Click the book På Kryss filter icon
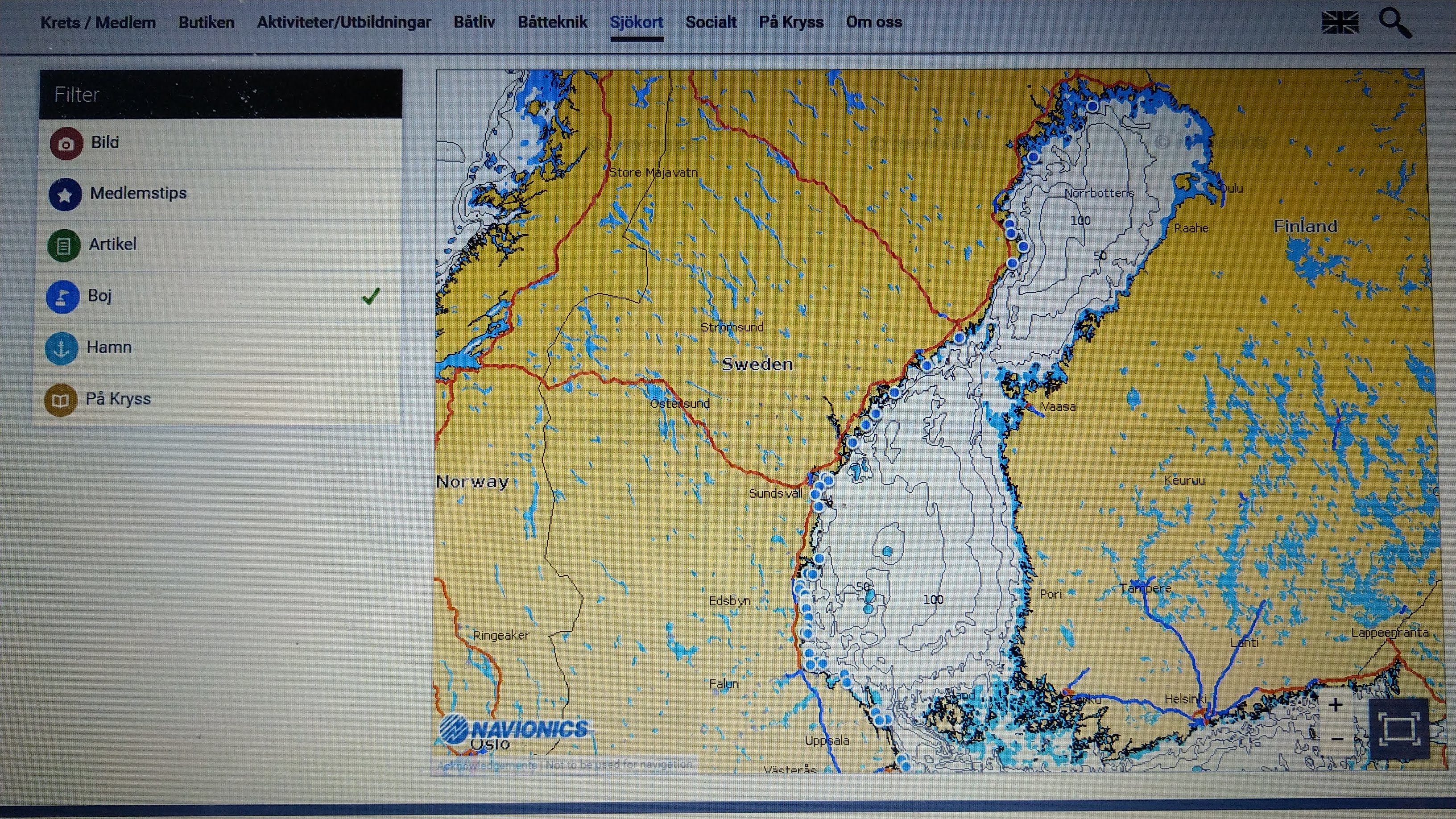 pos(60,400)
